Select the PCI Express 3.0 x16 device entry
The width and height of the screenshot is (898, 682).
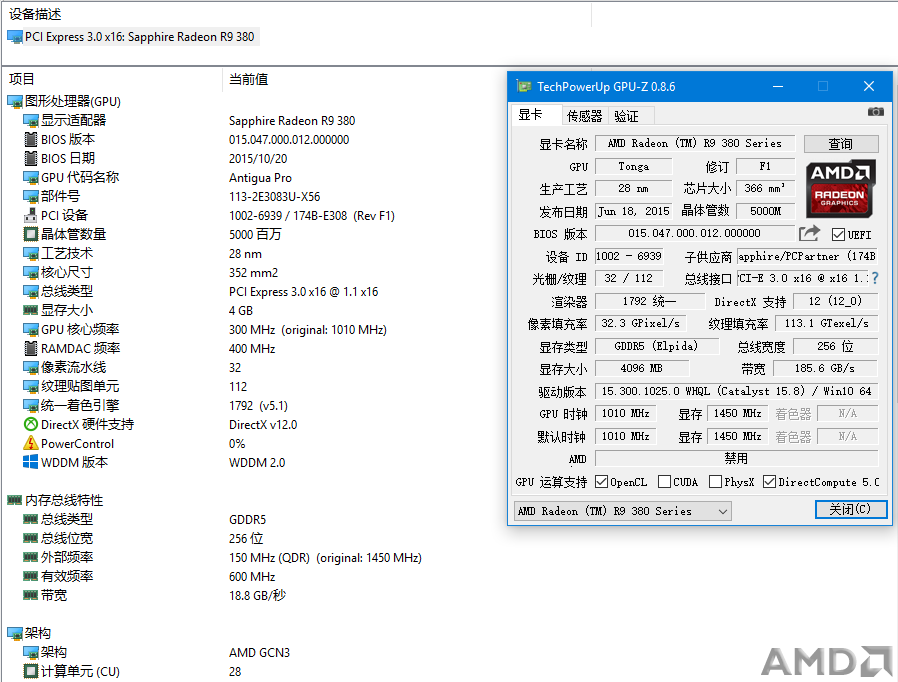[x=133, y=37]
